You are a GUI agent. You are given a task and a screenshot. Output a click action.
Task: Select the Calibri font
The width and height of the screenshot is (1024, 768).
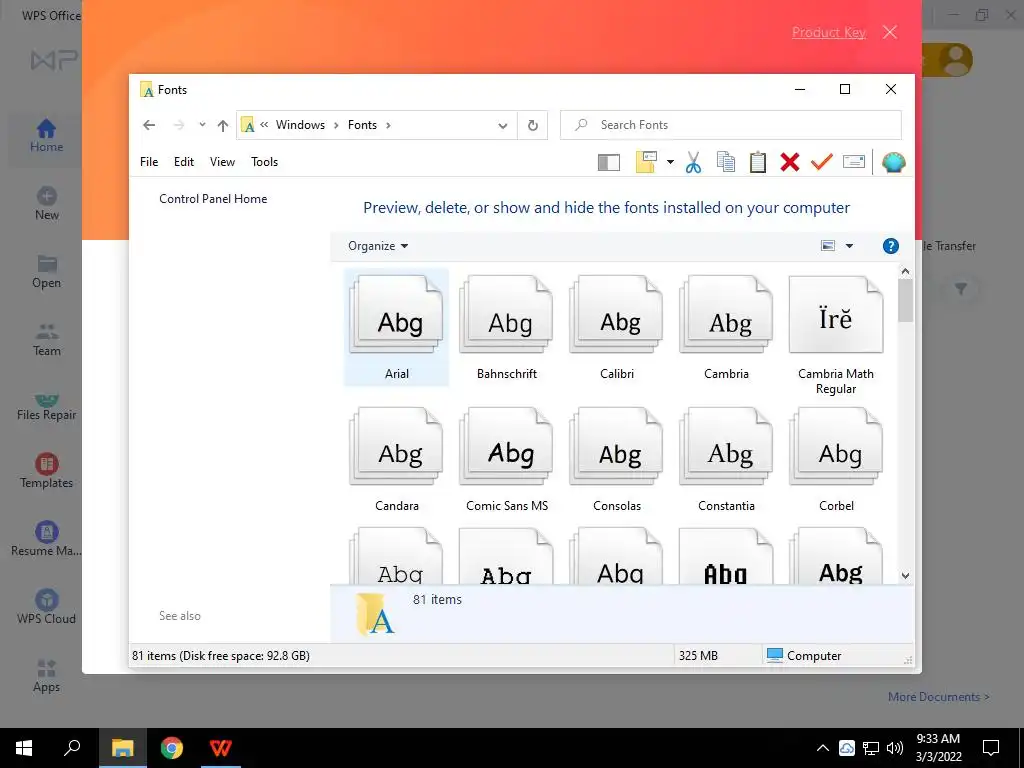click(616, 328)
